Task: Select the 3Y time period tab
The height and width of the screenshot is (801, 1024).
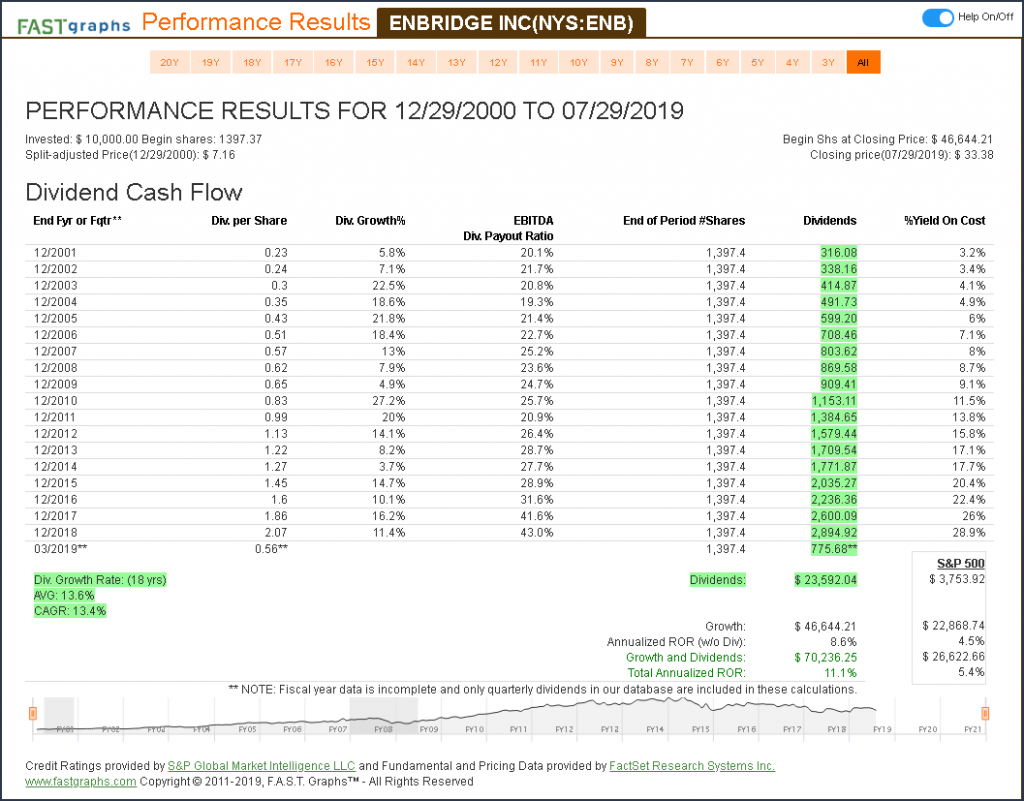Action: click(x=828, y=63)
